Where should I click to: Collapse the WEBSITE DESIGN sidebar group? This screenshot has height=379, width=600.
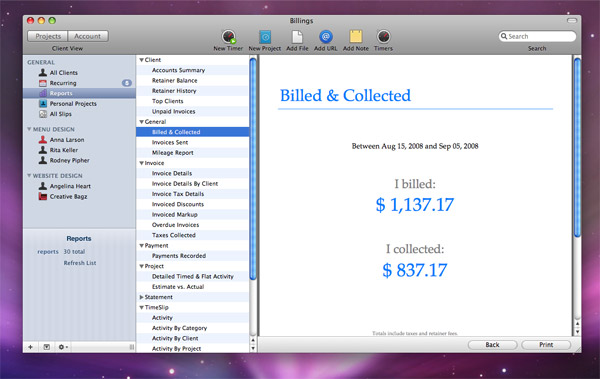click(29, 176)
